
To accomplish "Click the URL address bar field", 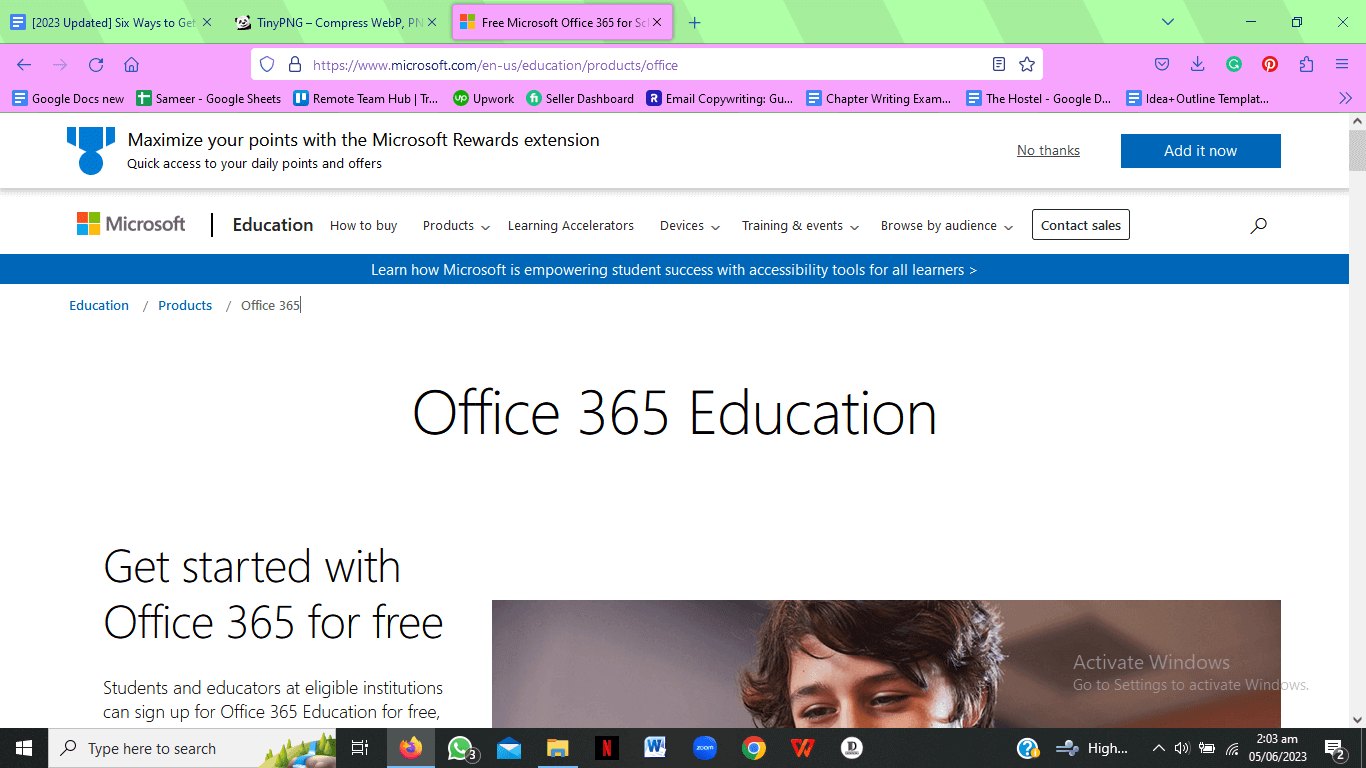I will click(647, 65).
